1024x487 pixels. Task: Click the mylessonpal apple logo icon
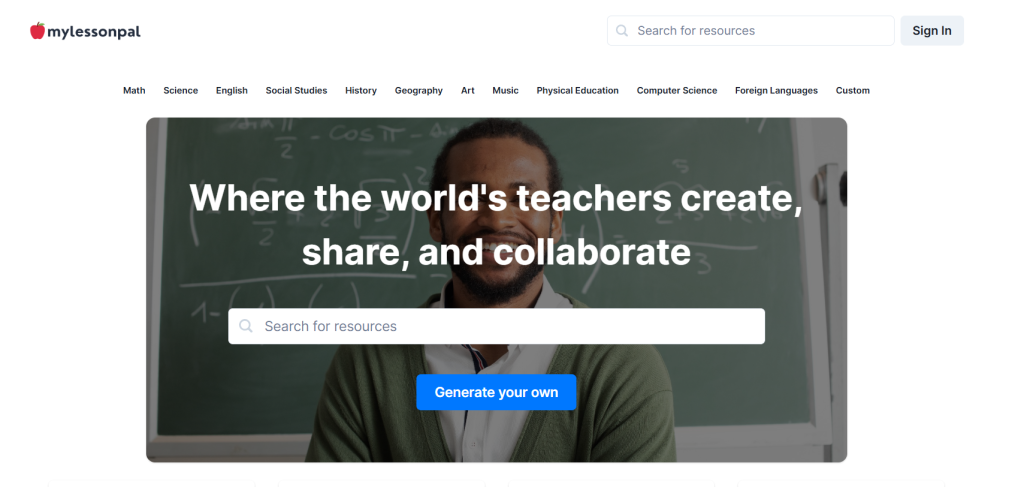click(37, 31)
